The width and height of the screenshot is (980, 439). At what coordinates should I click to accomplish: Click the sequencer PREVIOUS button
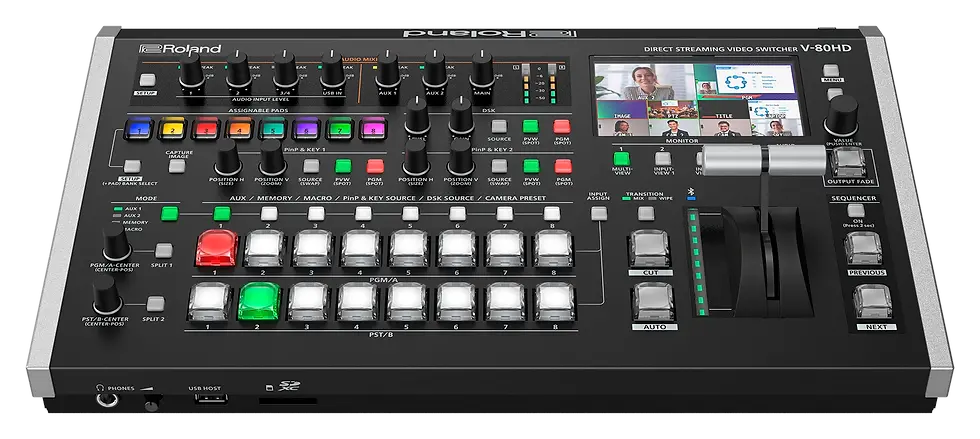click(864, 250)
